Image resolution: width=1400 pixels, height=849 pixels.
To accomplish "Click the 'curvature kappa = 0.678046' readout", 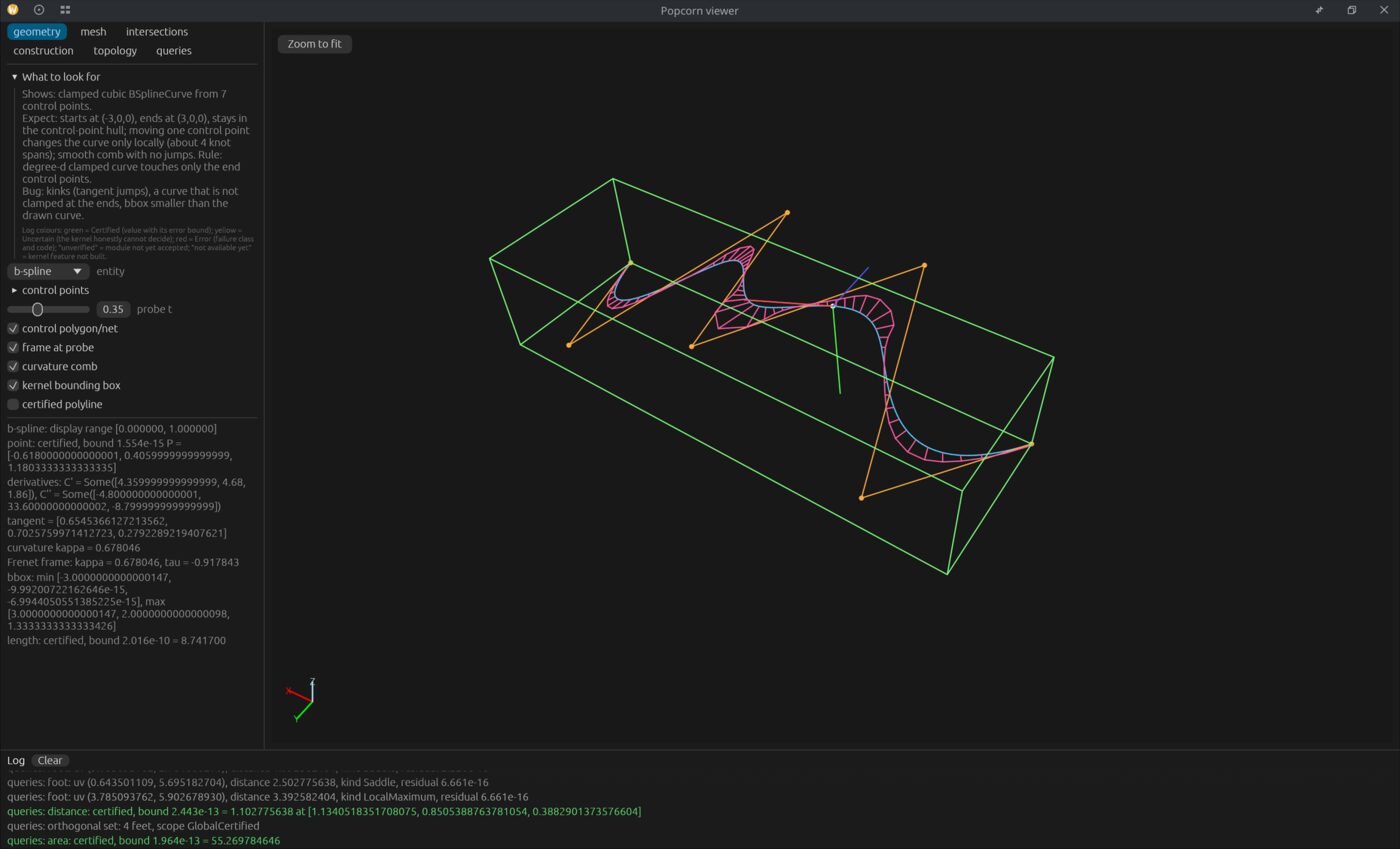I will [x=74, y=548].
